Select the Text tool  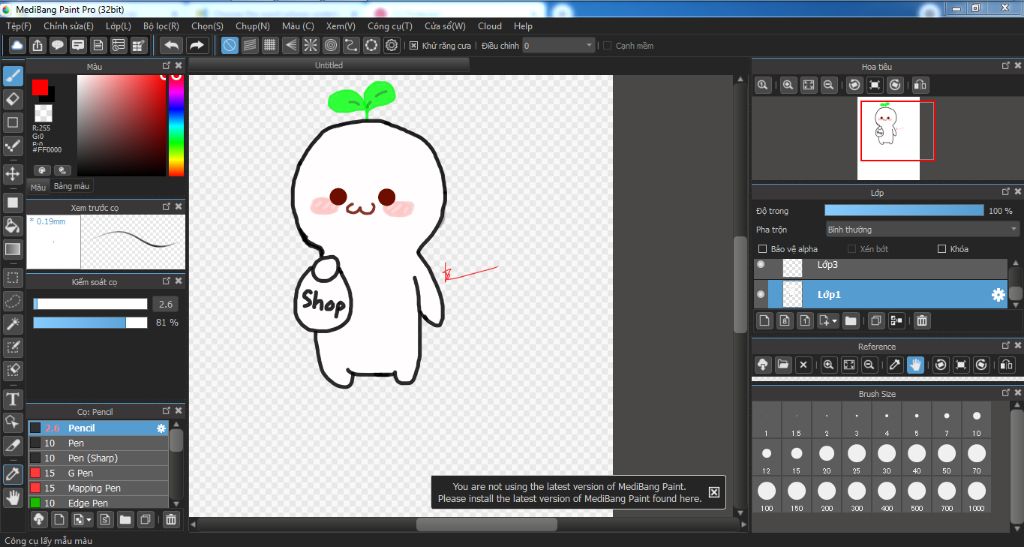point(12,399)
